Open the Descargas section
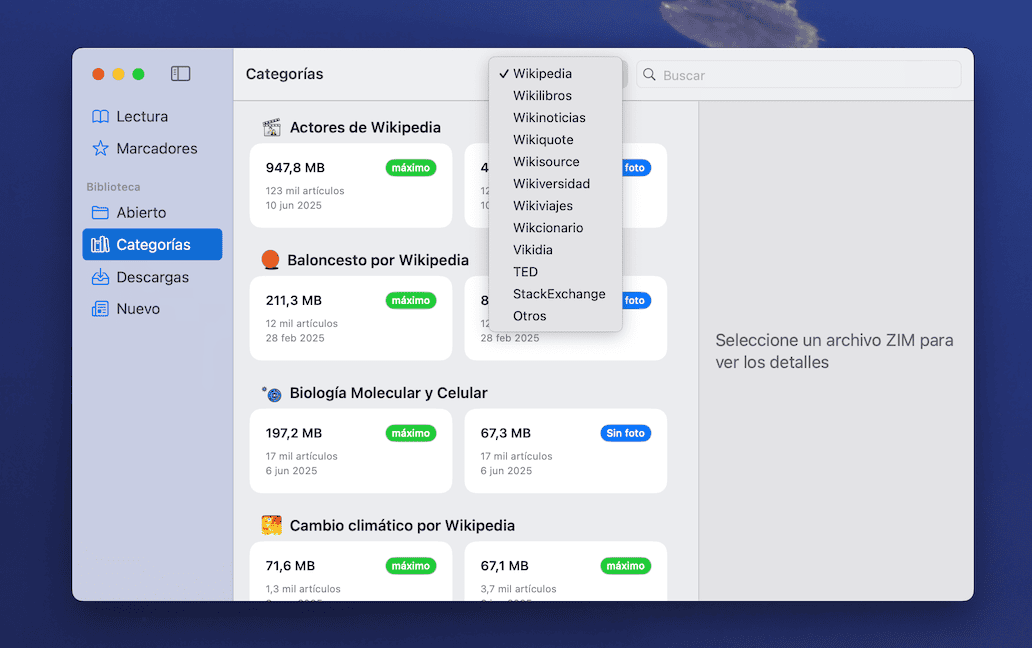This screenshot has height=648, width=1032. 152,277
